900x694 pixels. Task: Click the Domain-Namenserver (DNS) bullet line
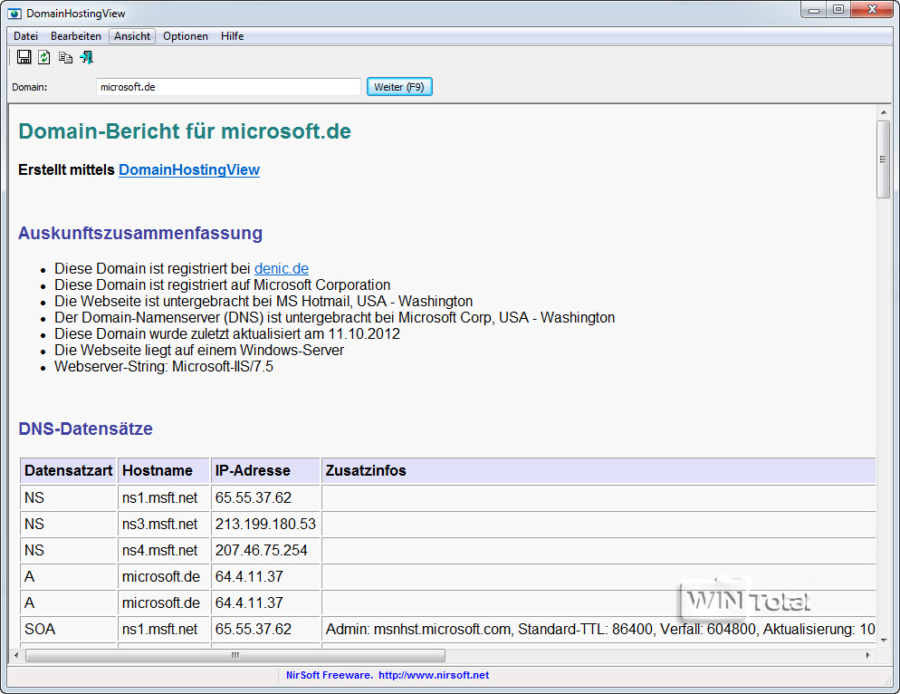tap(335, 318)
